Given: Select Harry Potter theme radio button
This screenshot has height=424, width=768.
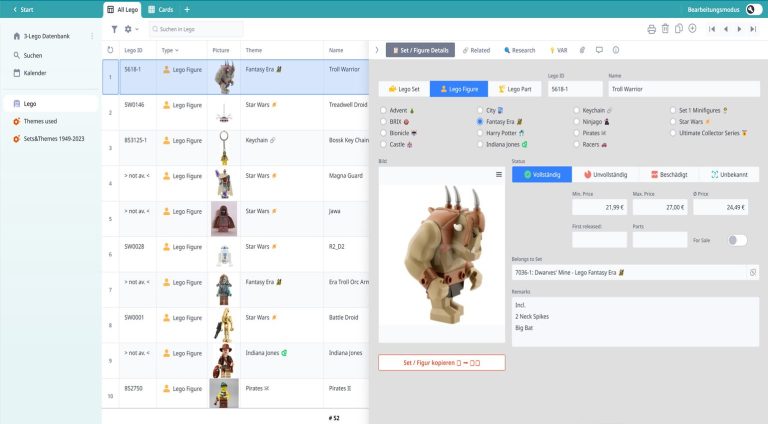Looking at the screenshot, I should [480, 133].
